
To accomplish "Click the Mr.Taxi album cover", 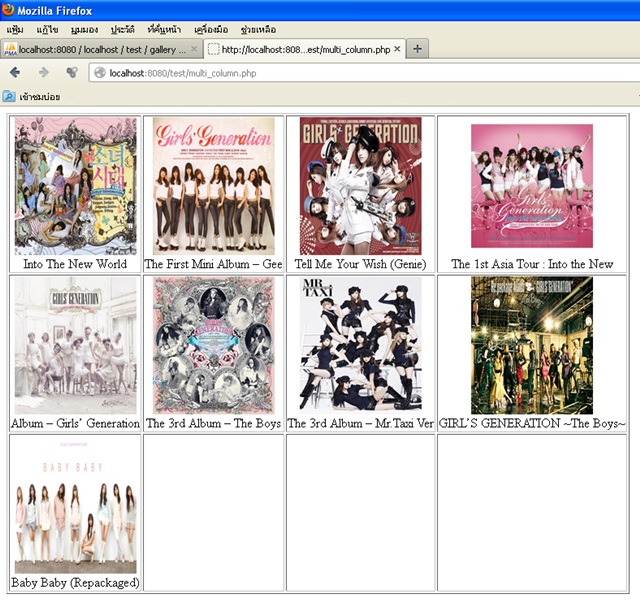I will pos(360,345).
